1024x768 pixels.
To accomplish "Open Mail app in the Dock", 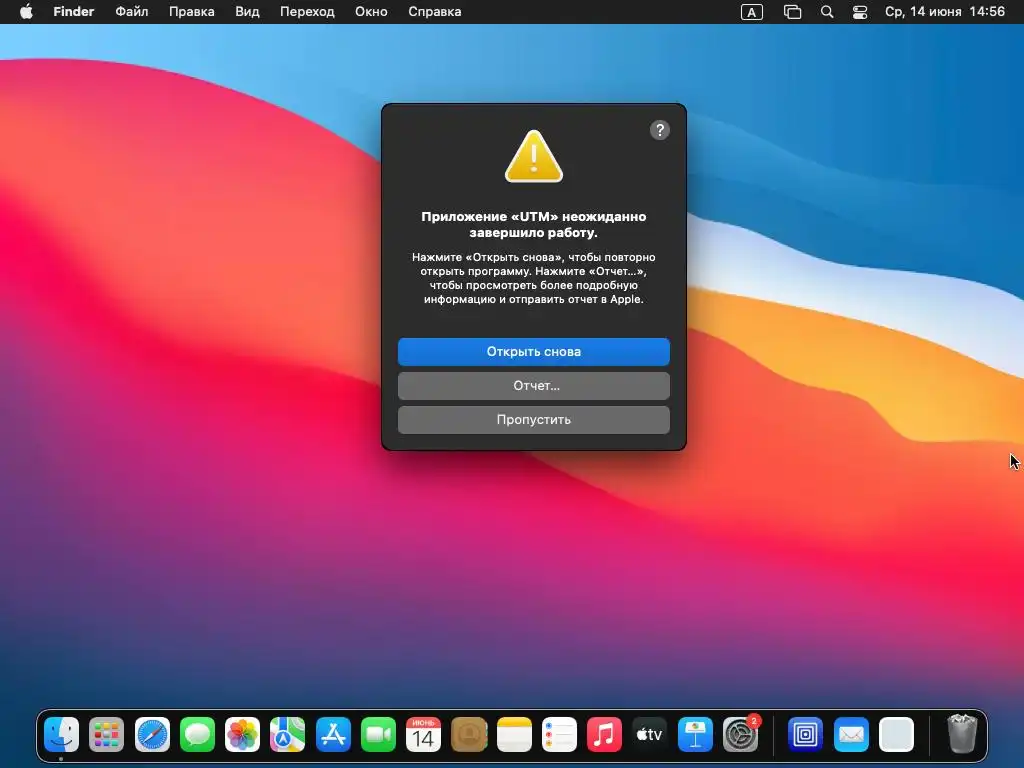I will pyautogui.click(x=851, y=734).
